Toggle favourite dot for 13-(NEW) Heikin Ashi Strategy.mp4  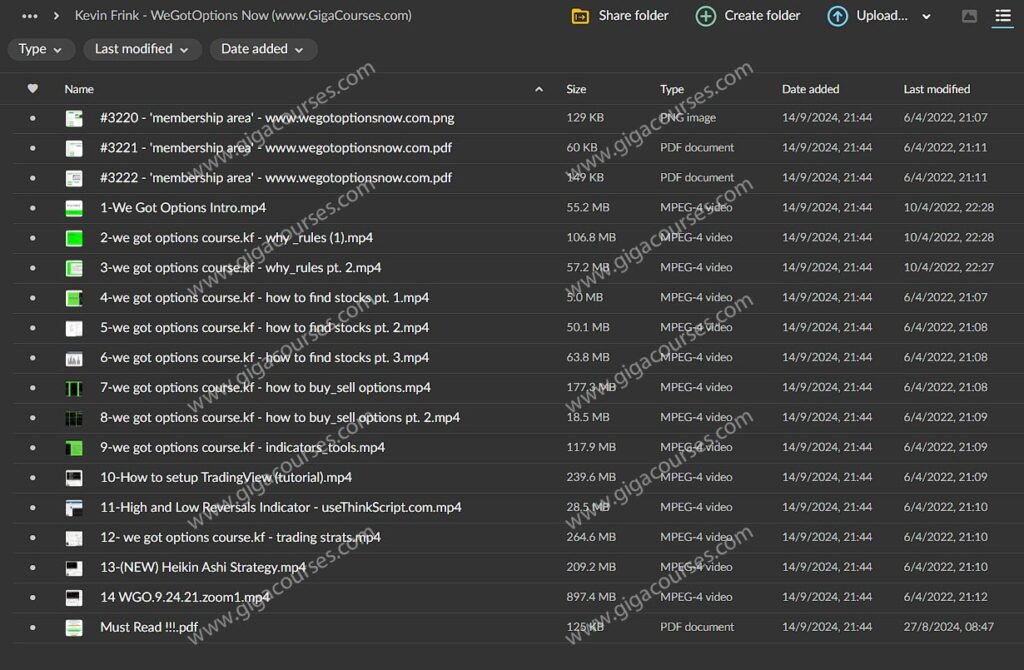32,568
